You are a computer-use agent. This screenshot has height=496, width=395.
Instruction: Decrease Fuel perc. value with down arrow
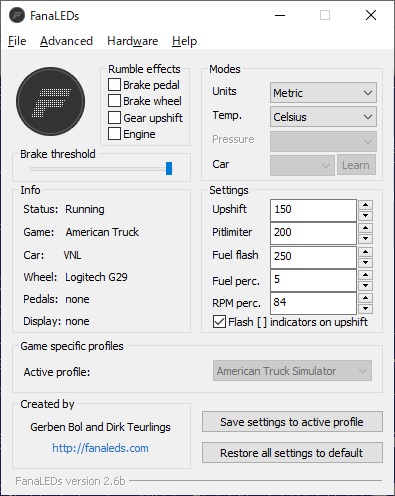click(x=366, y=286)
